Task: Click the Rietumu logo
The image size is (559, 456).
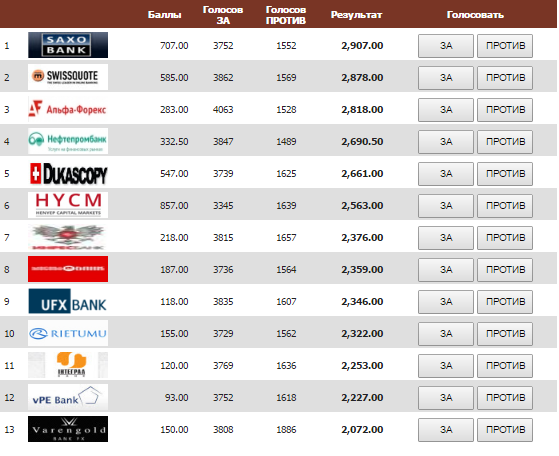Action: point(68,333)
